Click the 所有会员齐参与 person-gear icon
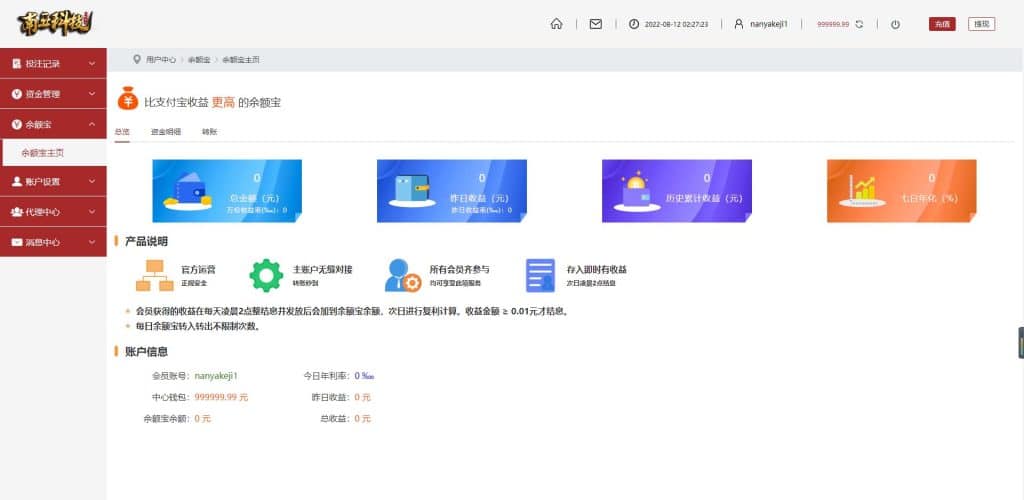Screen dimensions: 1024x500 (403, 275)
